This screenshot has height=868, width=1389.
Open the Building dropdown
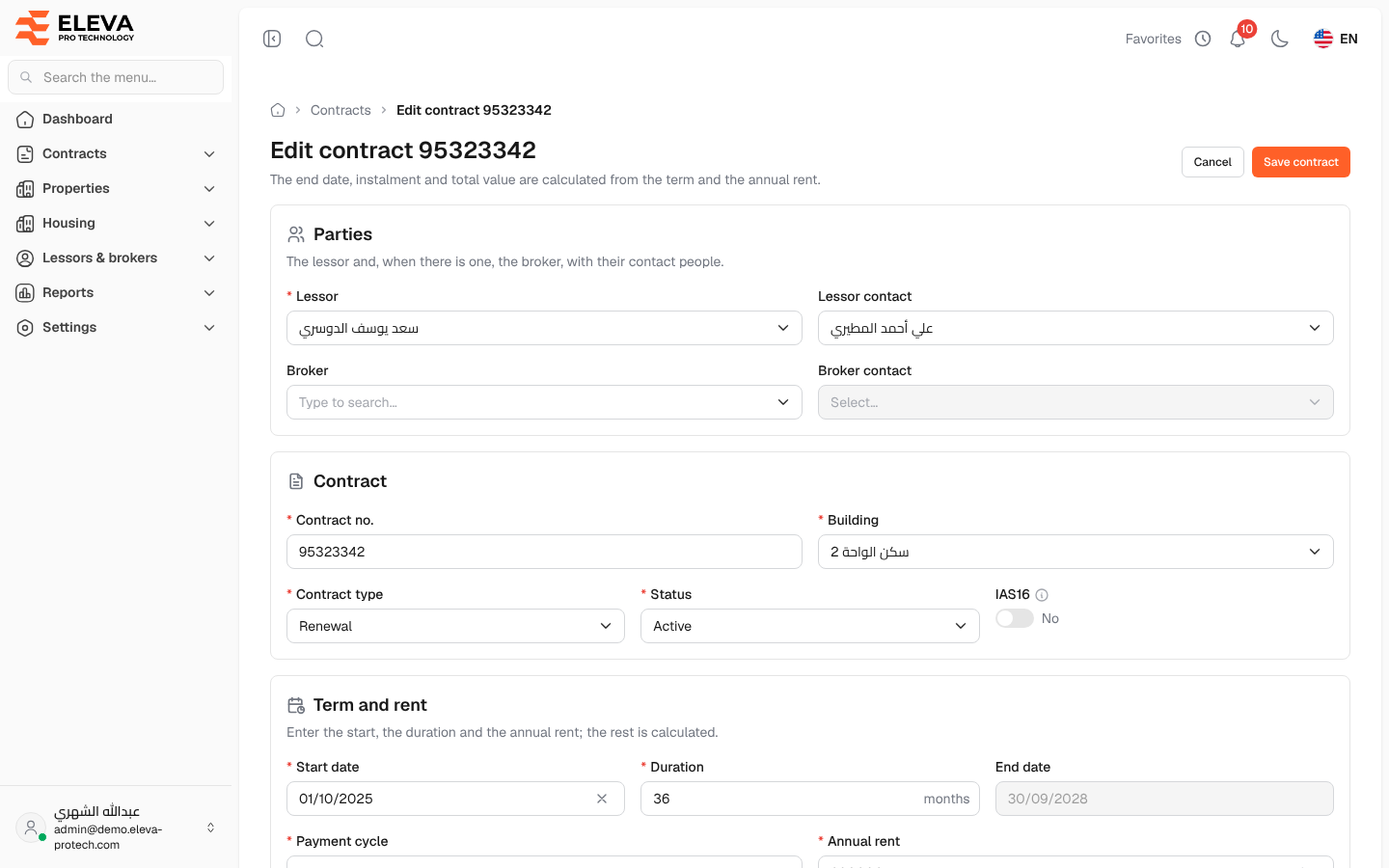click(1076, 552)
